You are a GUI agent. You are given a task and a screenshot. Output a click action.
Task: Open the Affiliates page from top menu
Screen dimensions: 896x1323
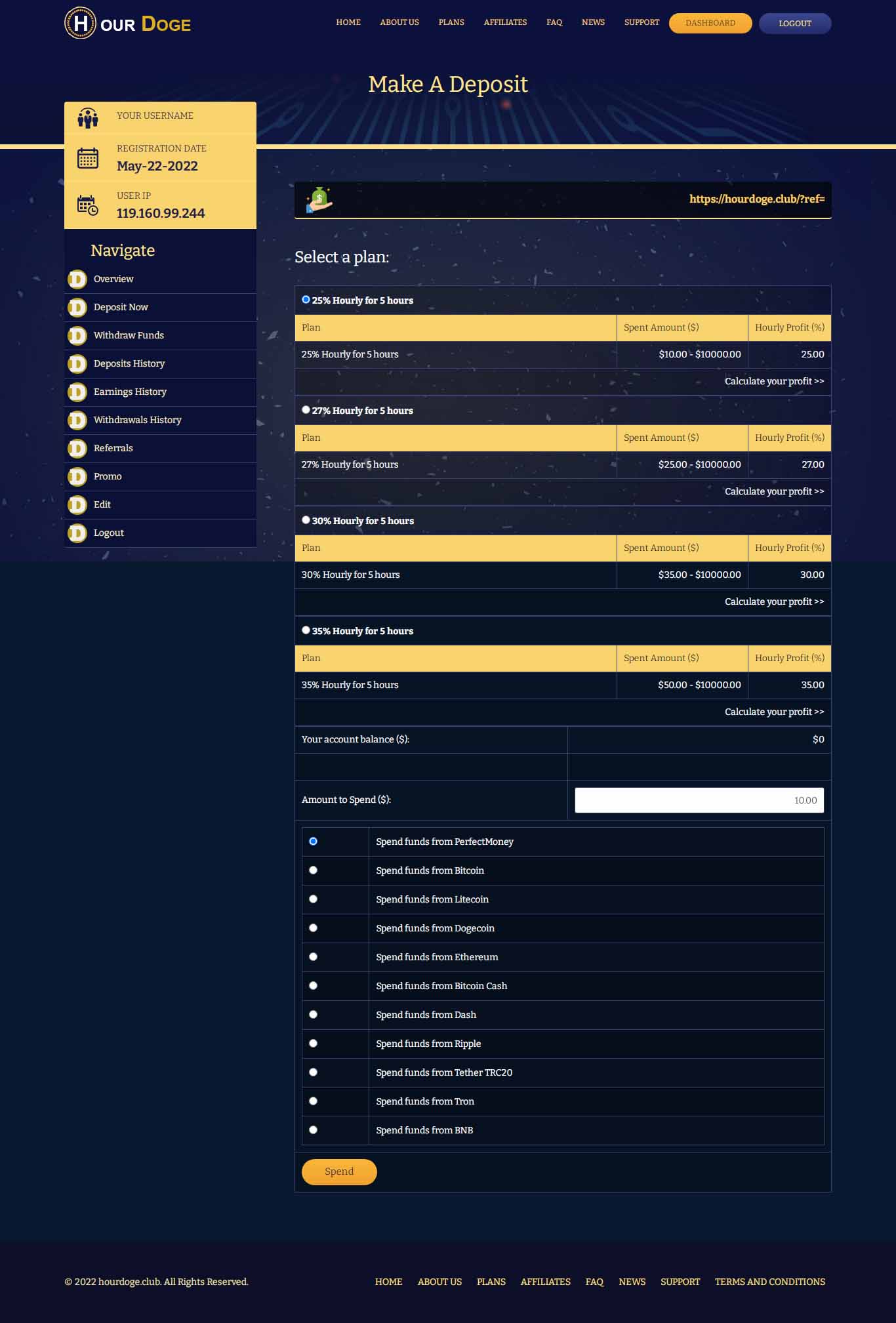click(505, 22)
